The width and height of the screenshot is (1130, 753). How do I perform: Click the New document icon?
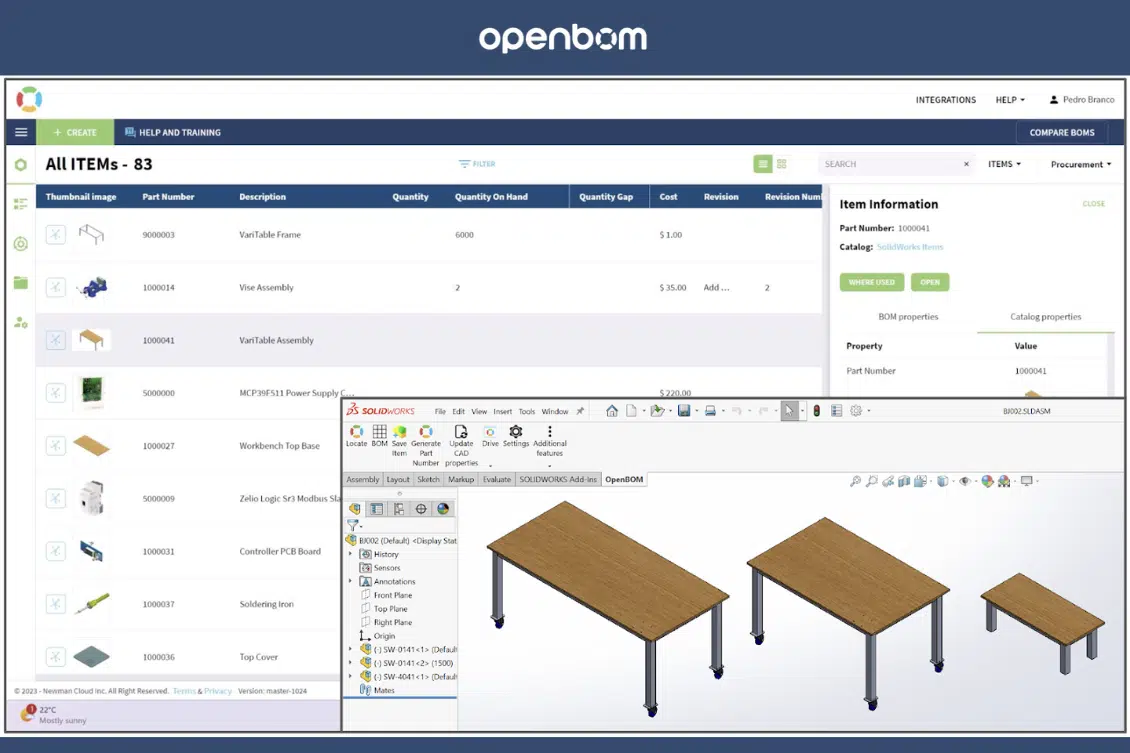click(631, 411)
